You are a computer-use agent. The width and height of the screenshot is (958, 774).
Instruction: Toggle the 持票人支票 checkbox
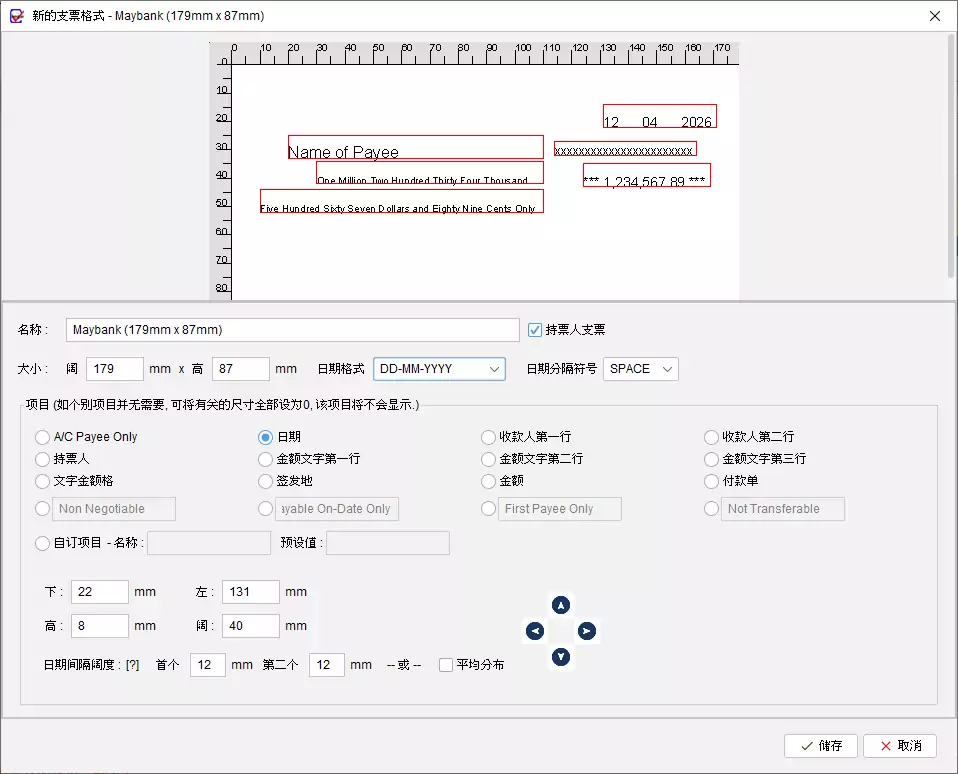click(535, 330)
